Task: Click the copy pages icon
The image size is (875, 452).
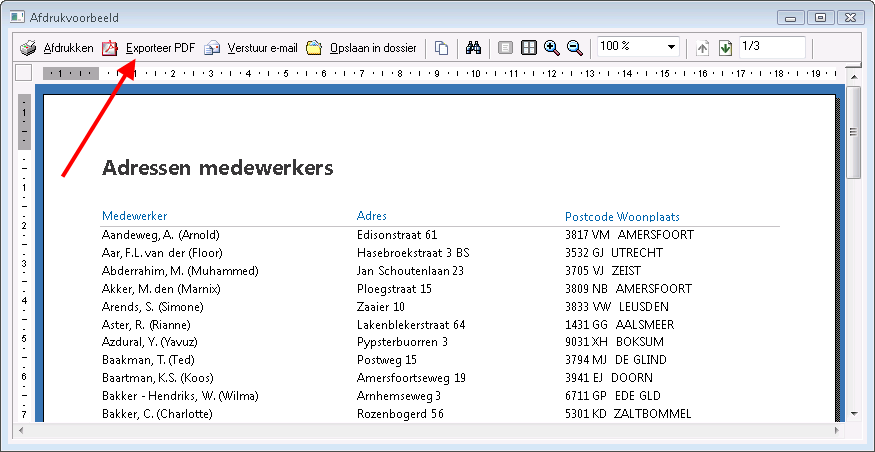Action: pyautogui.click(x=441, y=49)
